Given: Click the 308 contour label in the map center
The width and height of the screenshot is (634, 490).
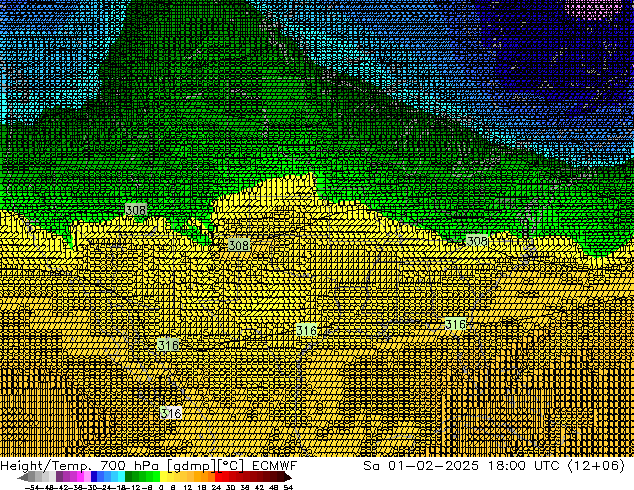Looking at the screenshot, I should (239, 245).
